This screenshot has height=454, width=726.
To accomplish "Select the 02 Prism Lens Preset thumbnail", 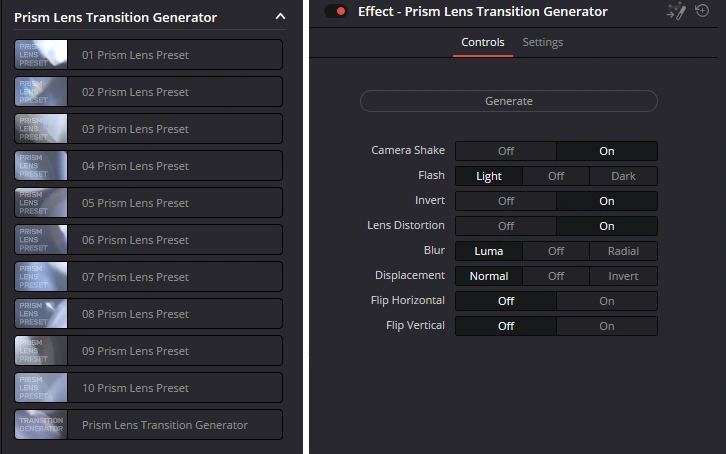I will pyautogui.click(x=41, y=92).
